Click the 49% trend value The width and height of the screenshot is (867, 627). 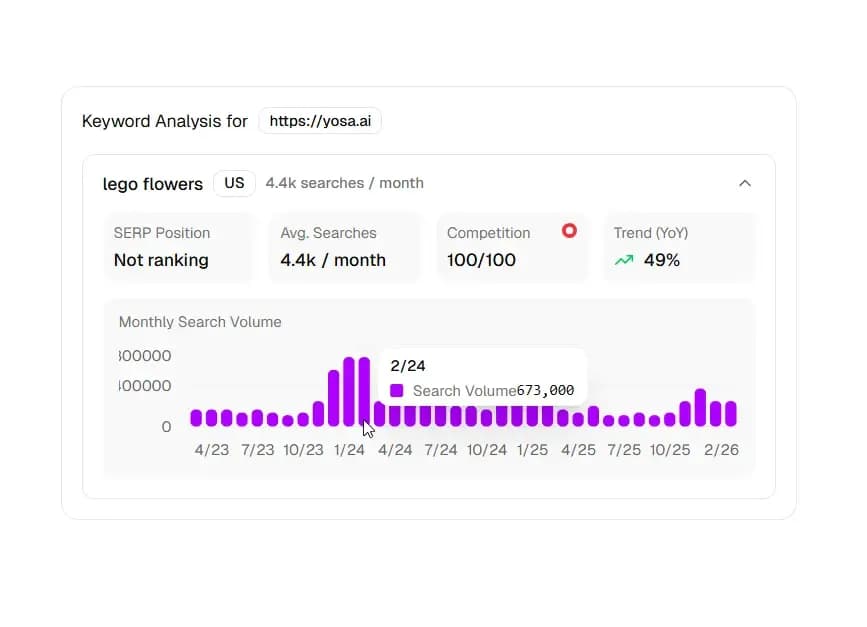pos(662,260)
